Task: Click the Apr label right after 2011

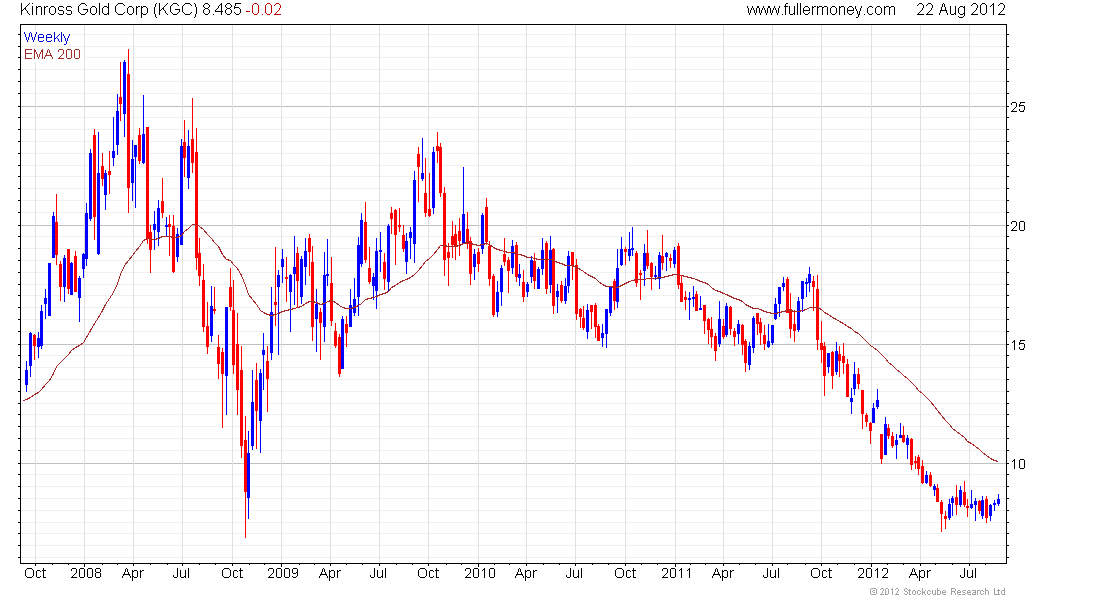Action: (723, 573)
